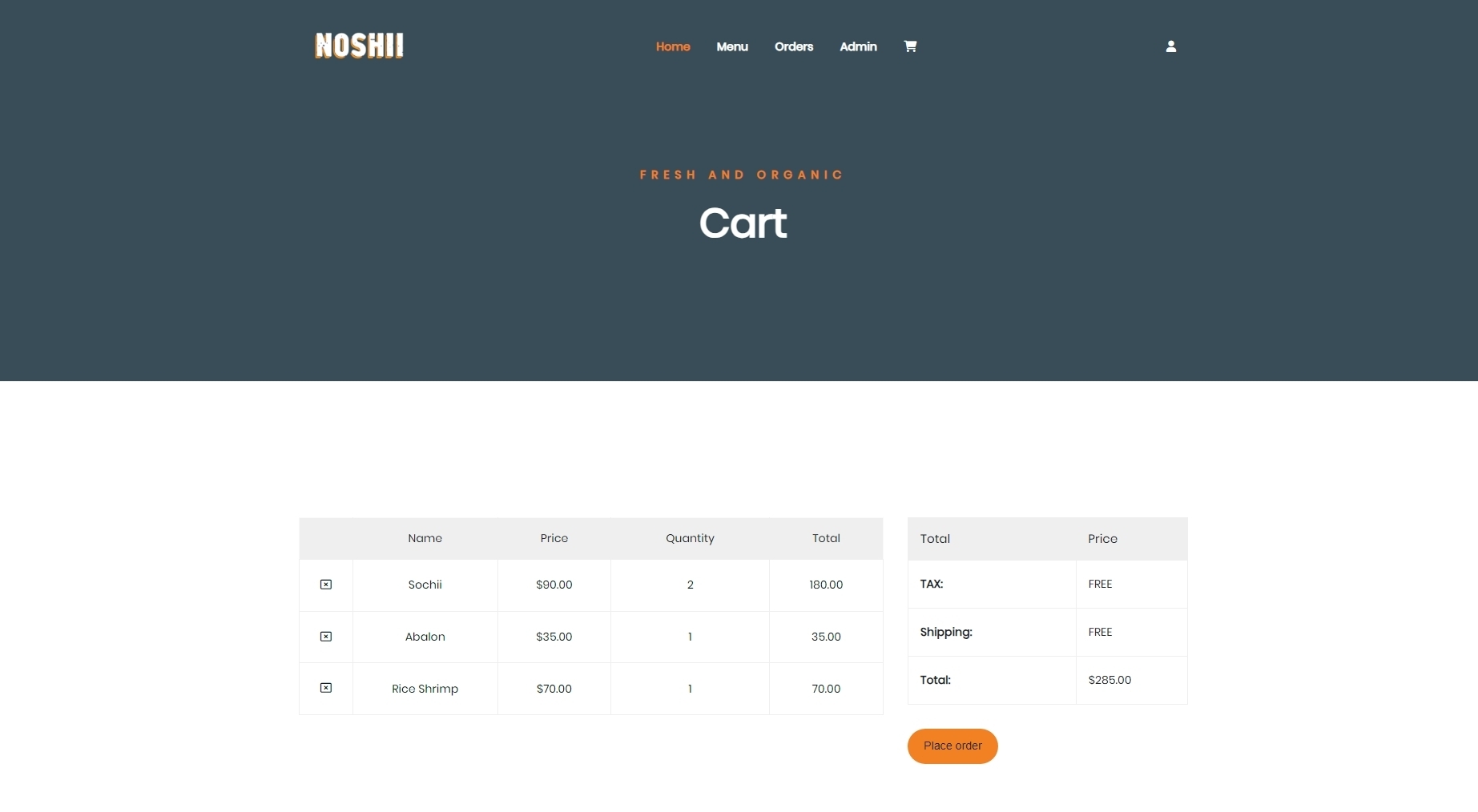The height and width of the screenshot is (812, 1478).
Task: Remove Sochii from the cart
Action: (x=325, y=585)
